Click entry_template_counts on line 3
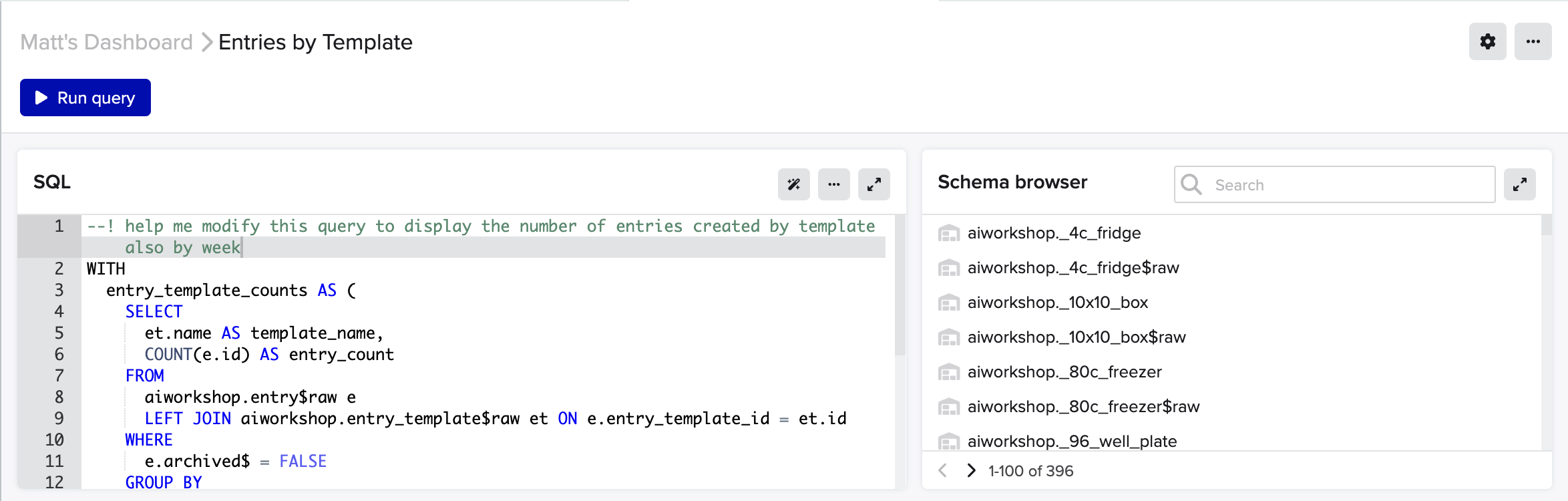Viewport: 1568px width, 501px height. click(207, 290)
